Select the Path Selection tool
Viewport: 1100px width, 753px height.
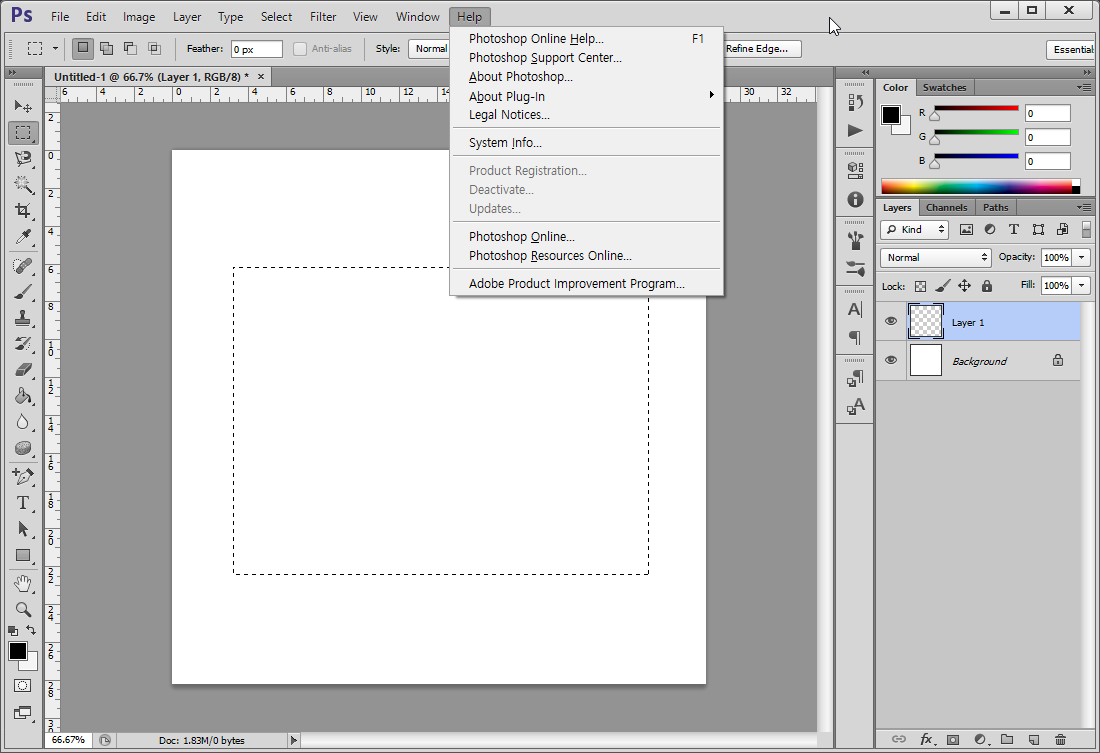23,529
